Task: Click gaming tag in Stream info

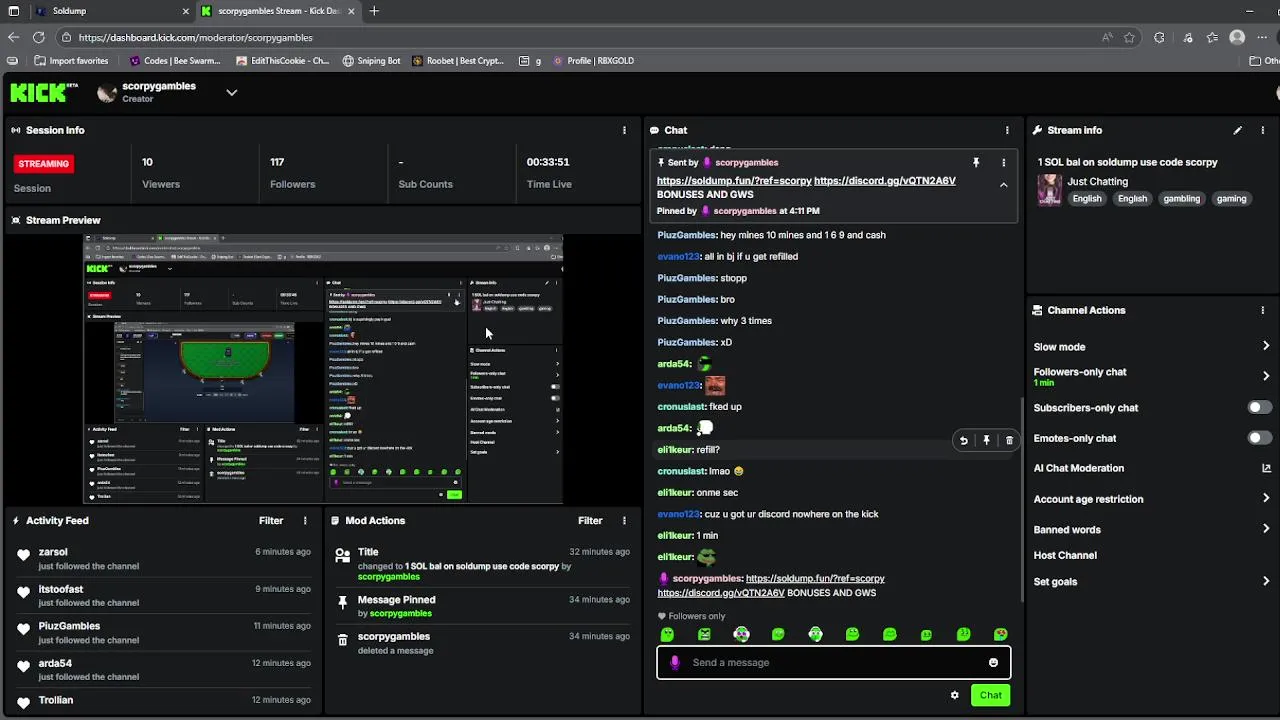Action: click(x=1231, y=199)
